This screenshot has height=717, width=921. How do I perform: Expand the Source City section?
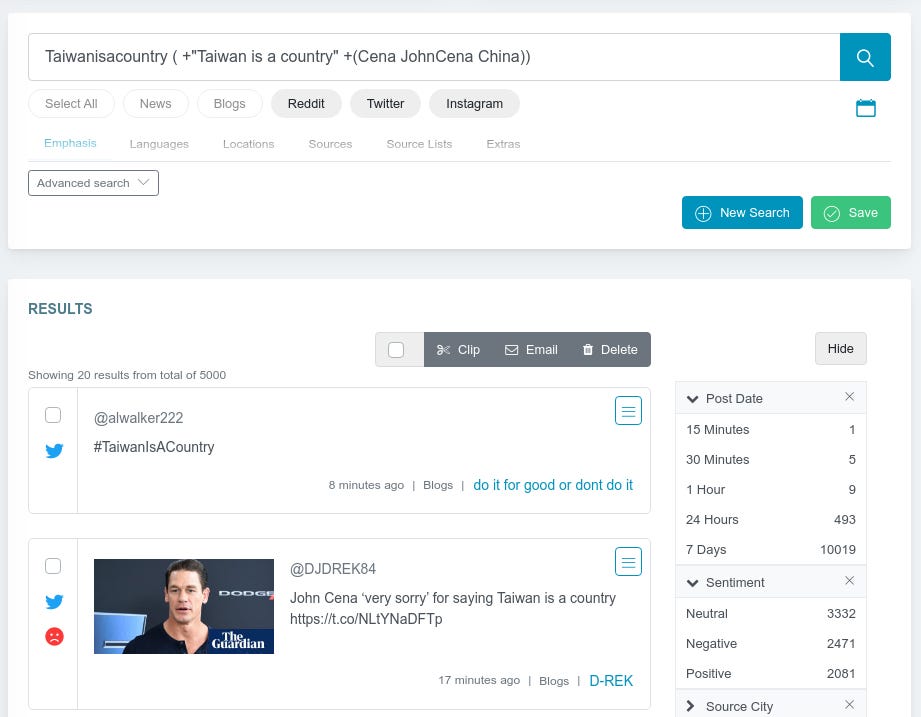pos(691,706)
